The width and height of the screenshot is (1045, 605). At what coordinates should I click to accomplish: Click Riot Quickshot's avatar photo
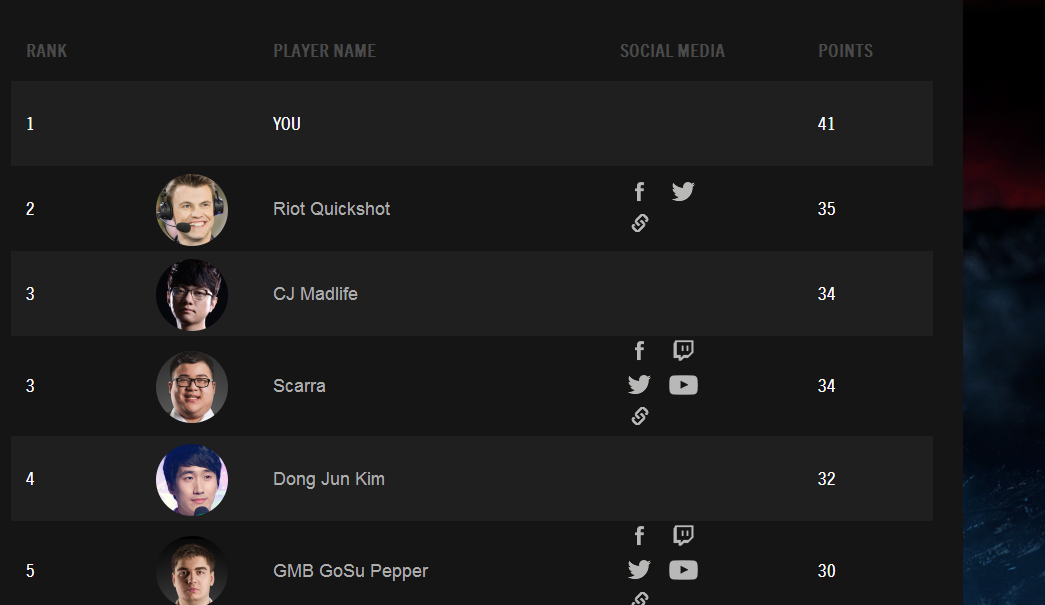(x=192, y=210)
